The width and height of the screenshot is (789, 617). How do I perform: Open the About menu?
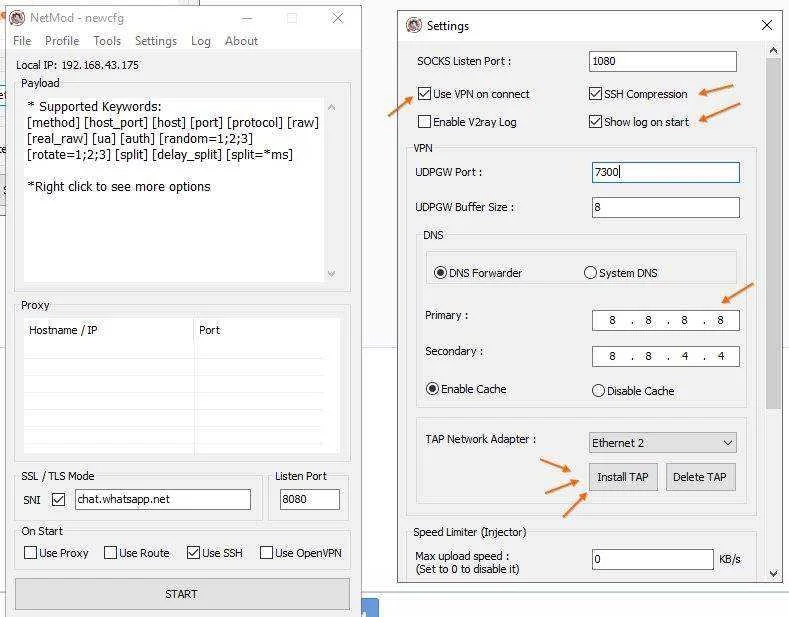(x=241, y=41)
